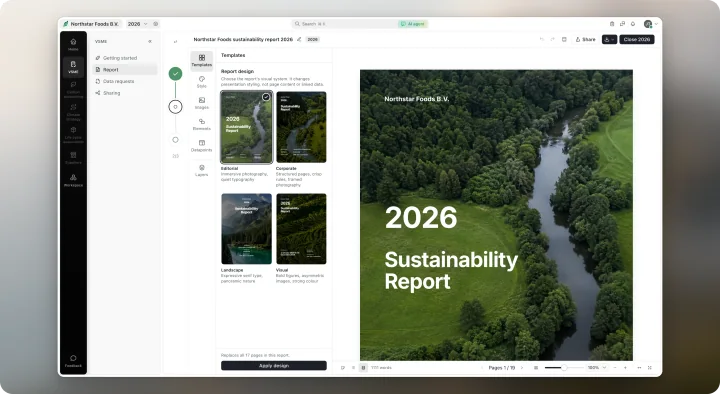Open the Templates tab

(202, 61)
